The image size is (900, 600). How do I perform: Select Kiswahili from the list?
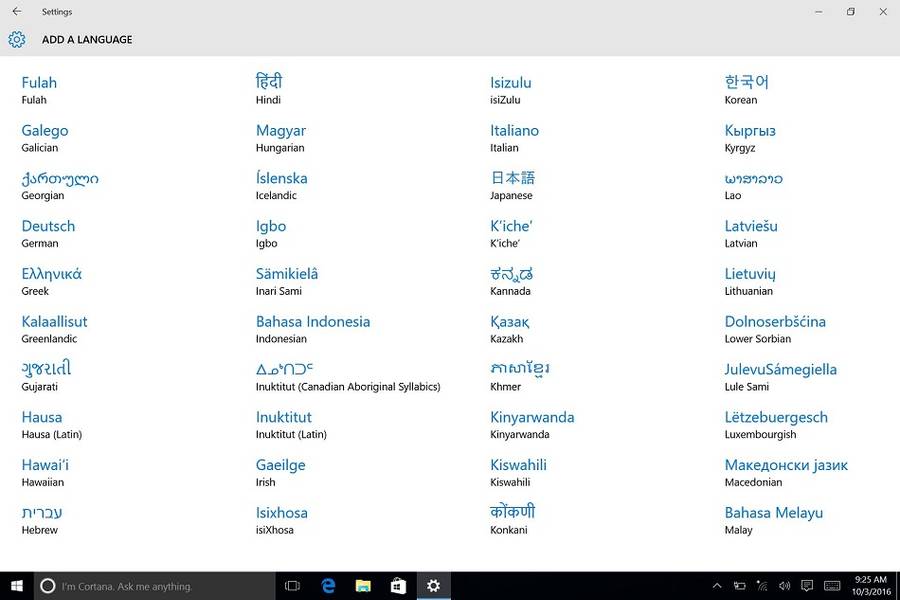518,466
